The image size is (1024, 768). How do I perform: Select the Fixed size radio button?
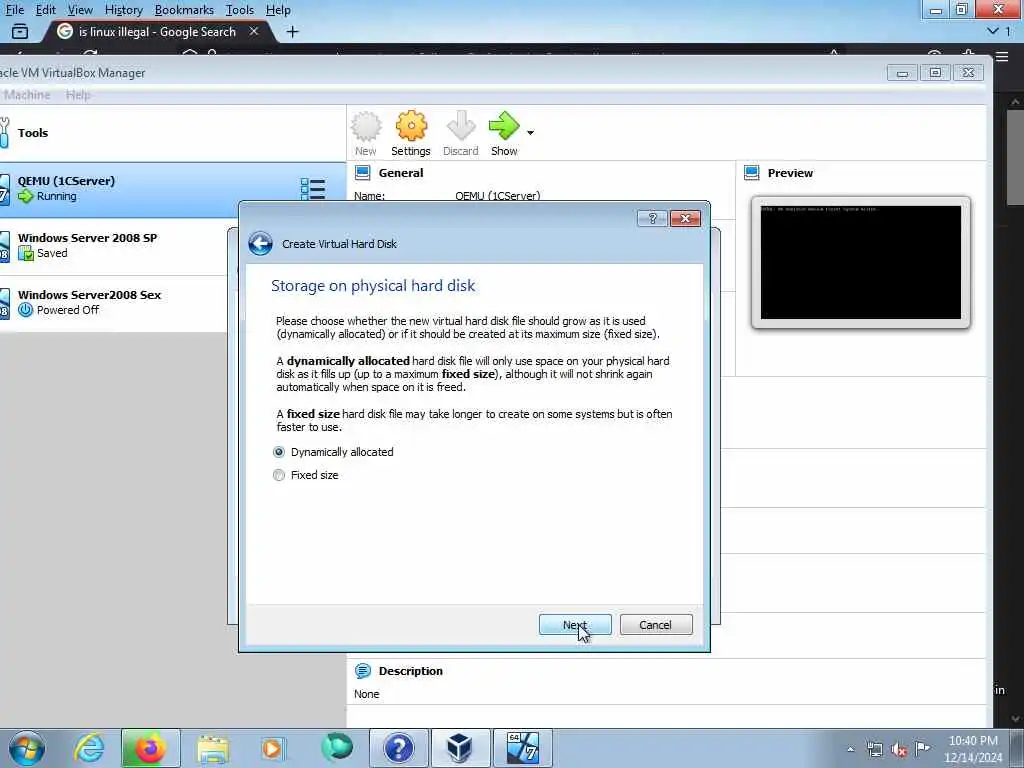pos(279,475)
